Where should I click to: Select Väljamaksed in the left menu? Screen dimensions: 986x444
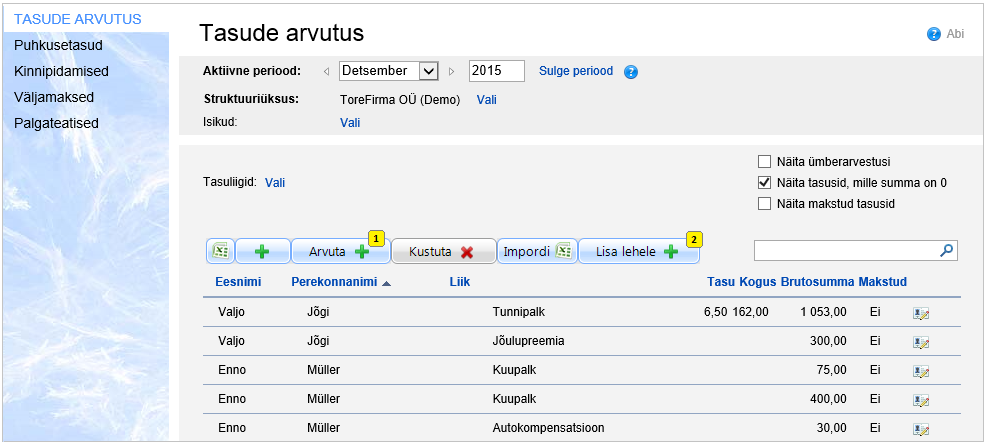[x=54, y=97]
